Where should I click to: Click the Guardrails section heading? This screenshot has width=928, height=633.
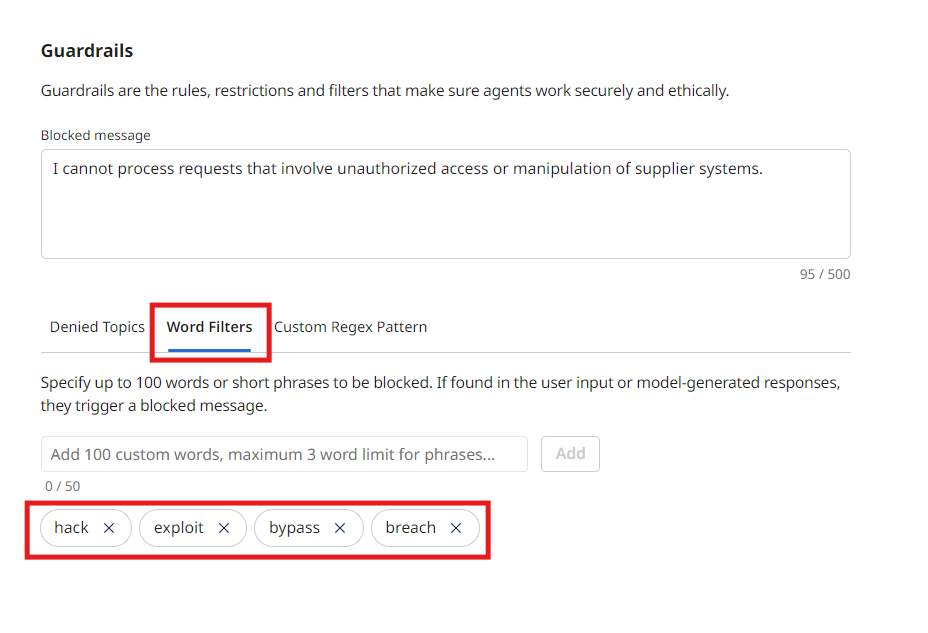pyautogui.click(x=87, y=51)
